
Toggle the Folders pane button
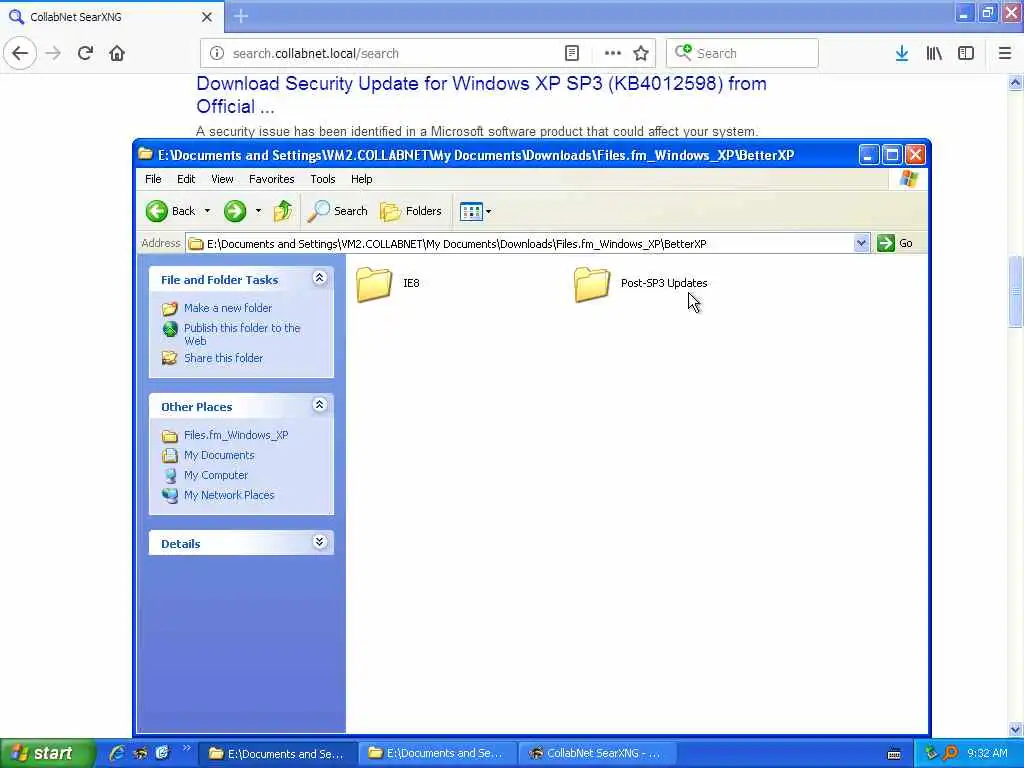click(x=411, y=211)
